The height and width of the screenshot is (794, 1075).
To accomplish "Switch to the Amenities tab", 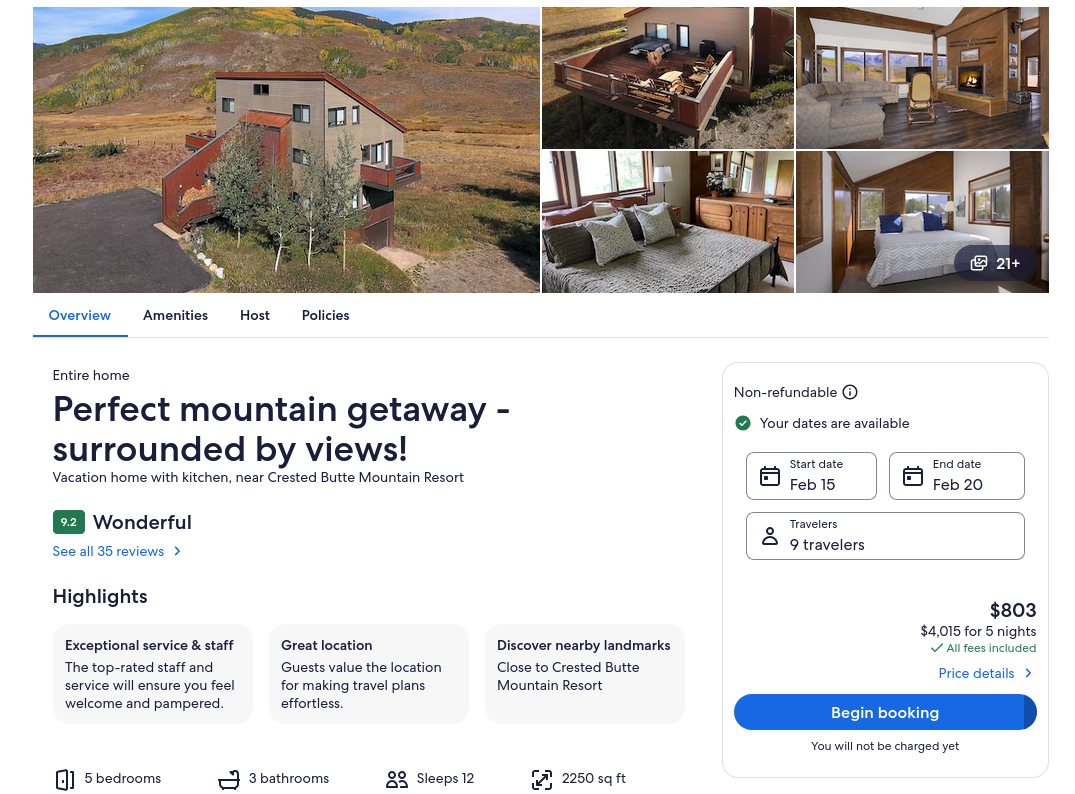I will [175, 315].
